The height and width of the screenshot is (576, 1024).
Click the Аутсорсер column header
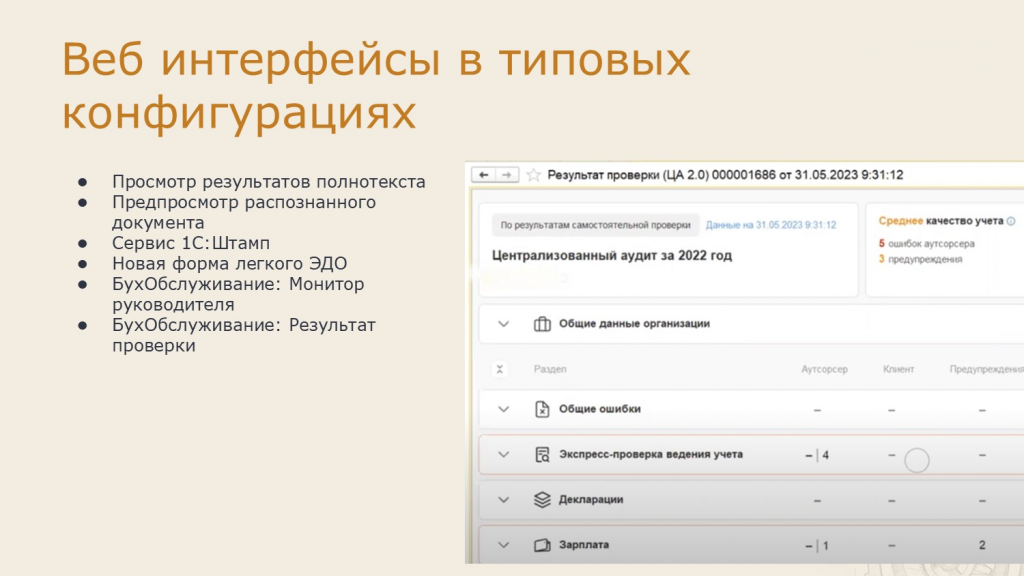(824, 370)
